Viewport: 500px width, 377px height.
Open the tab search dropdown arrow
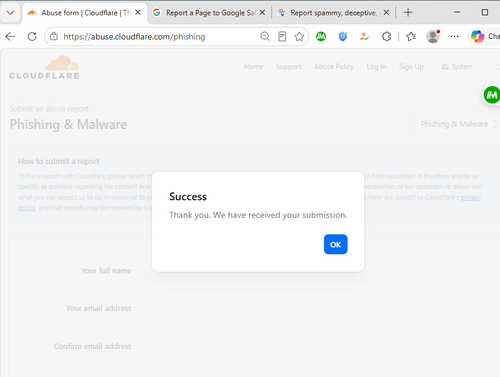(x=10, y=13)
